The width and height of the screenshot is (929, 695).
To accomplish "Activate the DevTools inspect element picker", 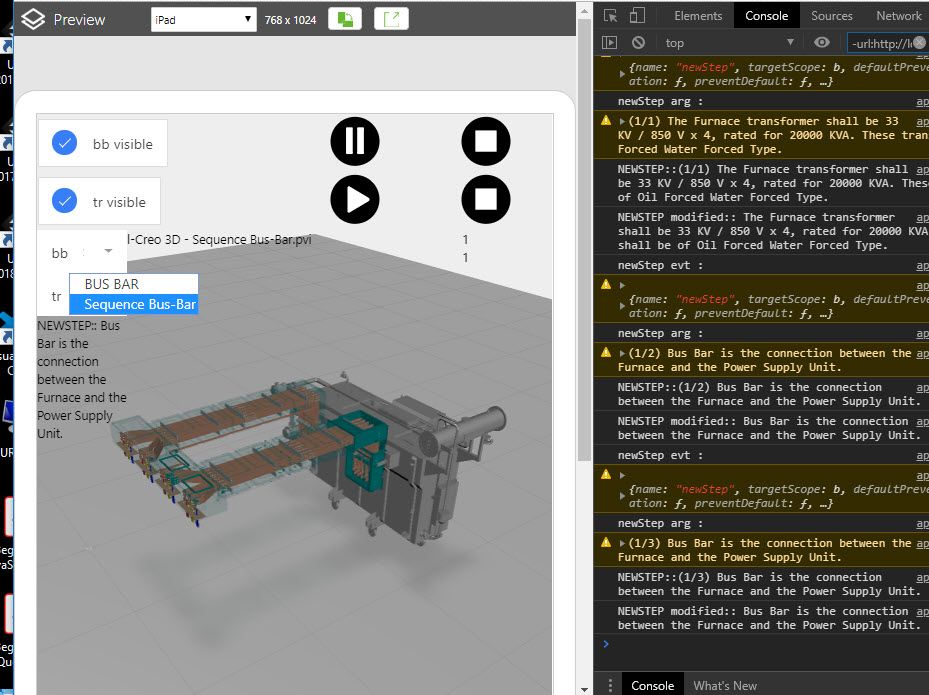I will pos(610,16).
